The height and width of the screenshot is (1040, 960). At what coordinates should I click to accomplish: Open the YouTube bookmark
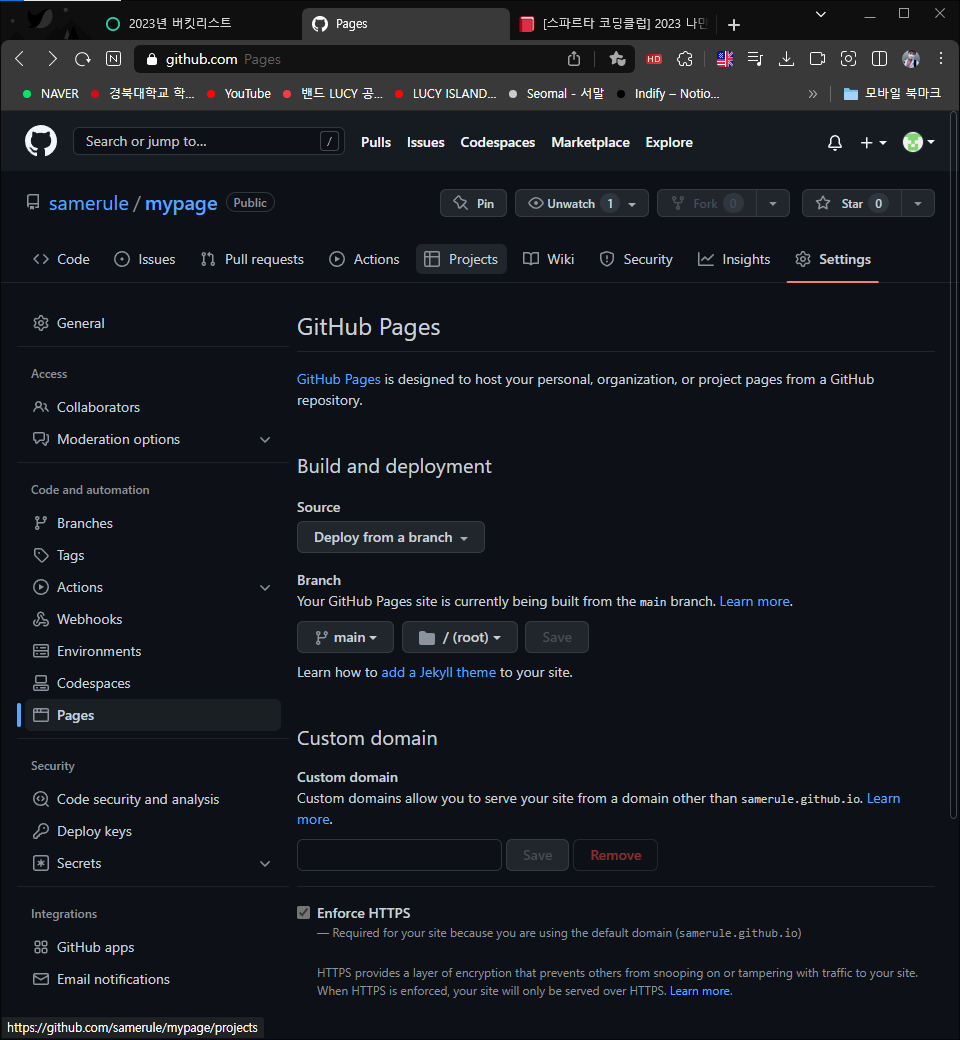click(x=239, y=94)
